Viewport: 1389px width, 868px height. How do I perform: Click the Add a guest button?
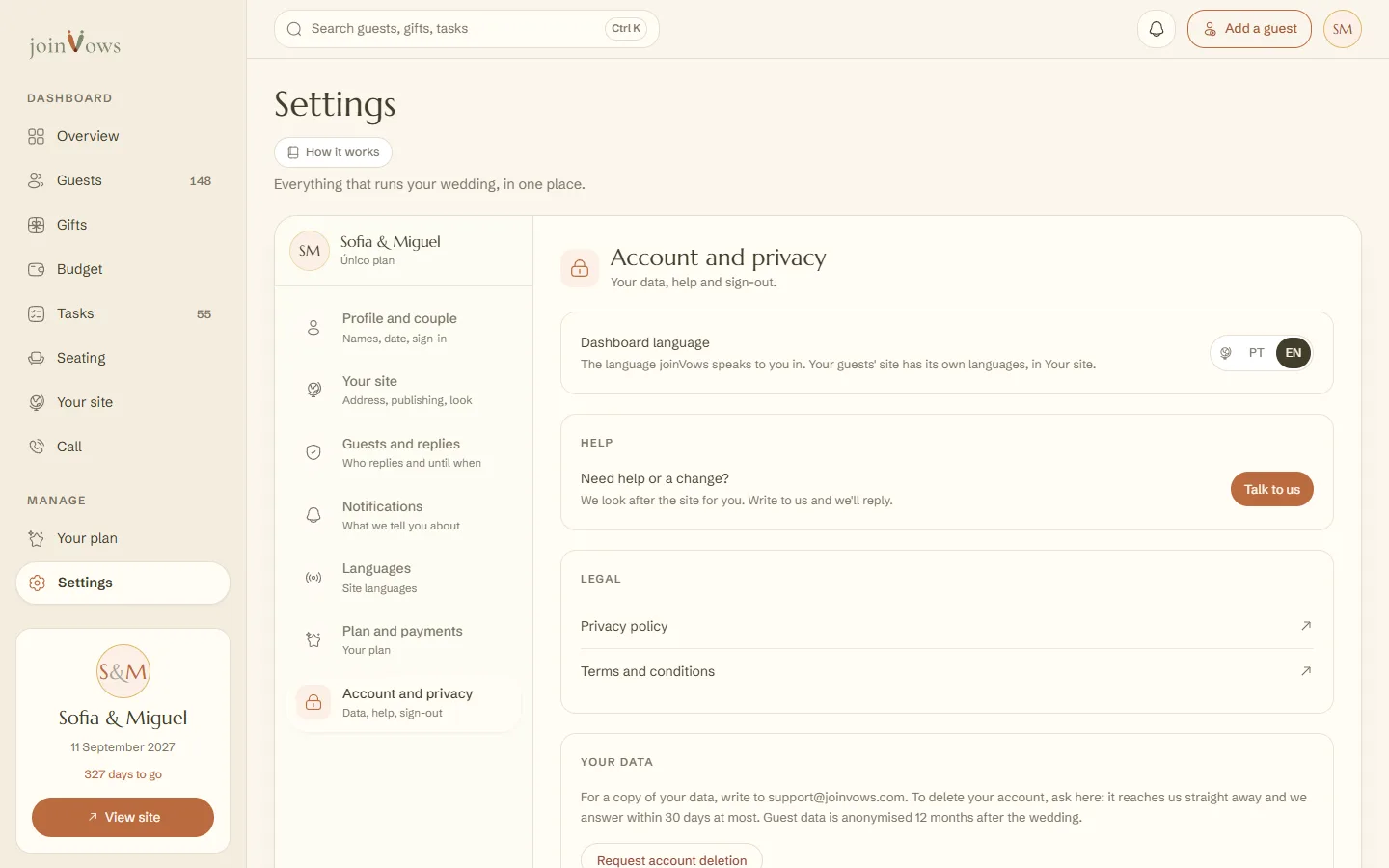pyautogui.click(x=1249, y=29)
